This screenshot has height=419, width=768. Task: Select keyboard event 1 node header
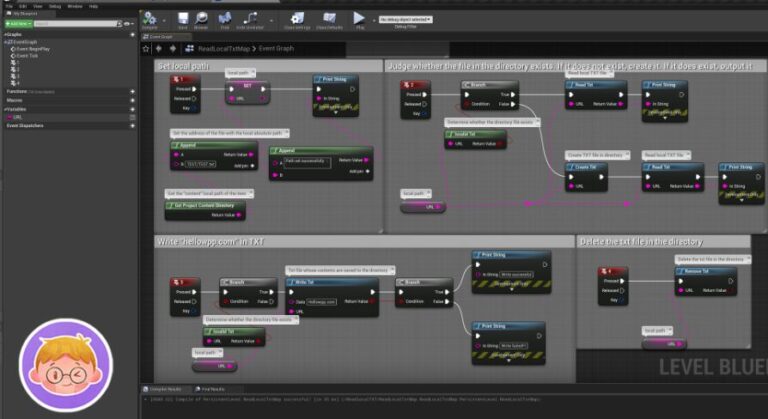click(185, 79)
